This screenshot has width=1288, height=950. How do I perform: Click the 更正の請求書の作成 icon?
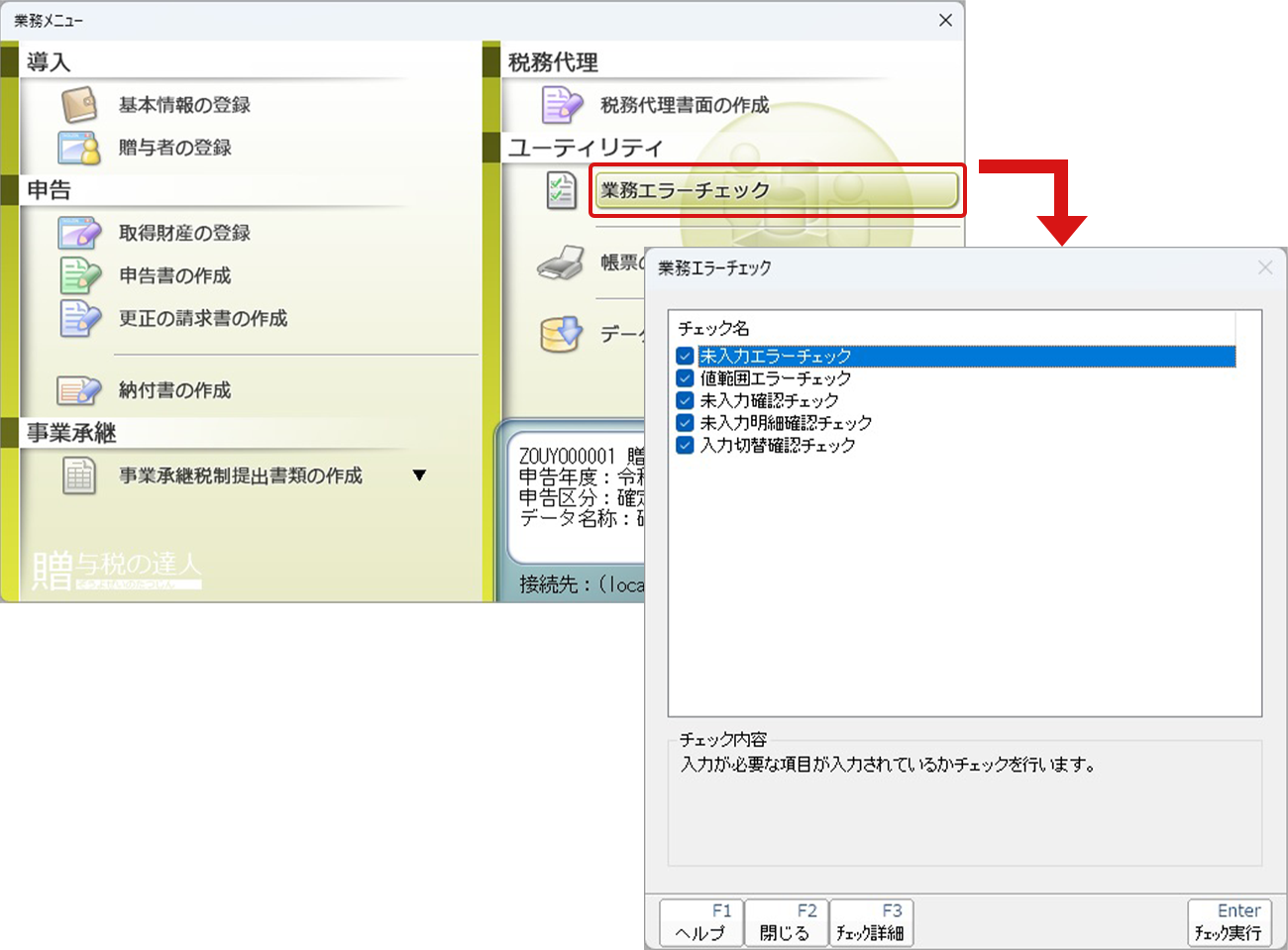point(79,318)
